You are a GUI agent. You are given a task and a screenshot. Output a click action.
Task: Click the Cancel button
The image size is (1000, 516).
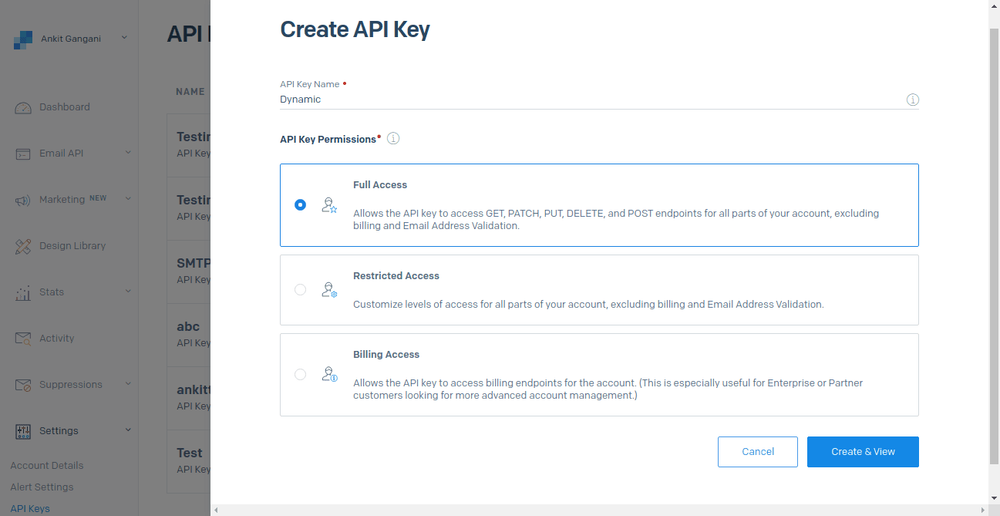pyautogui.click(x=758, y=452)
